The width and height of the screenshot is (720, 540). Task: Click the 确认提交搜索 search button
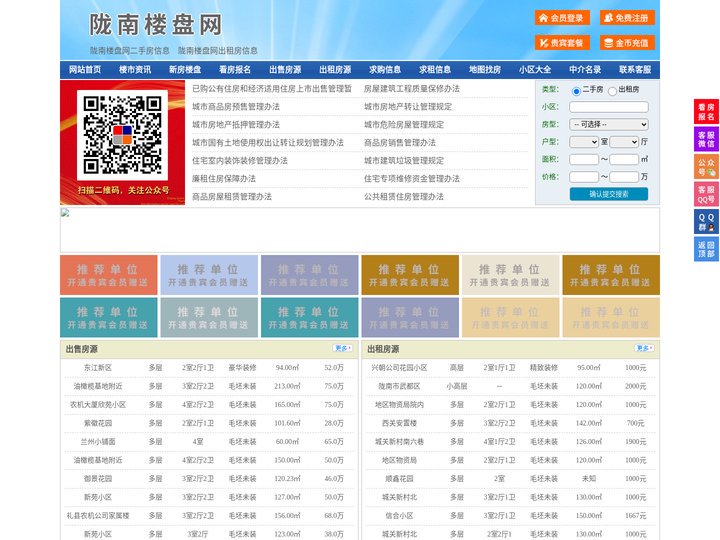pos(609,194)
